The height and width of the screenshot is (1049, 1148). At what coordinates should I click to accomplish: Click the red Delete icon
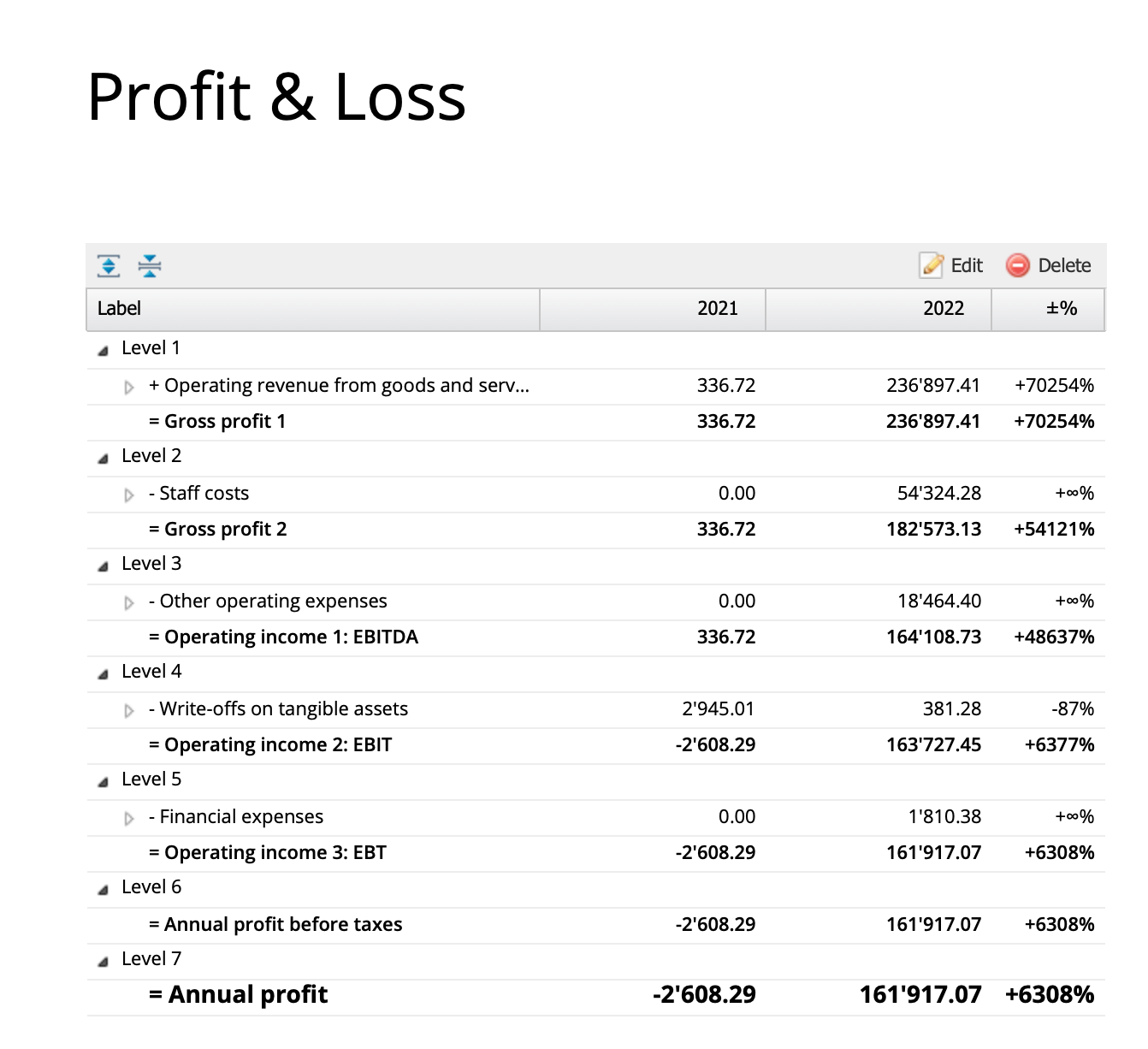tap(1017, 265)
